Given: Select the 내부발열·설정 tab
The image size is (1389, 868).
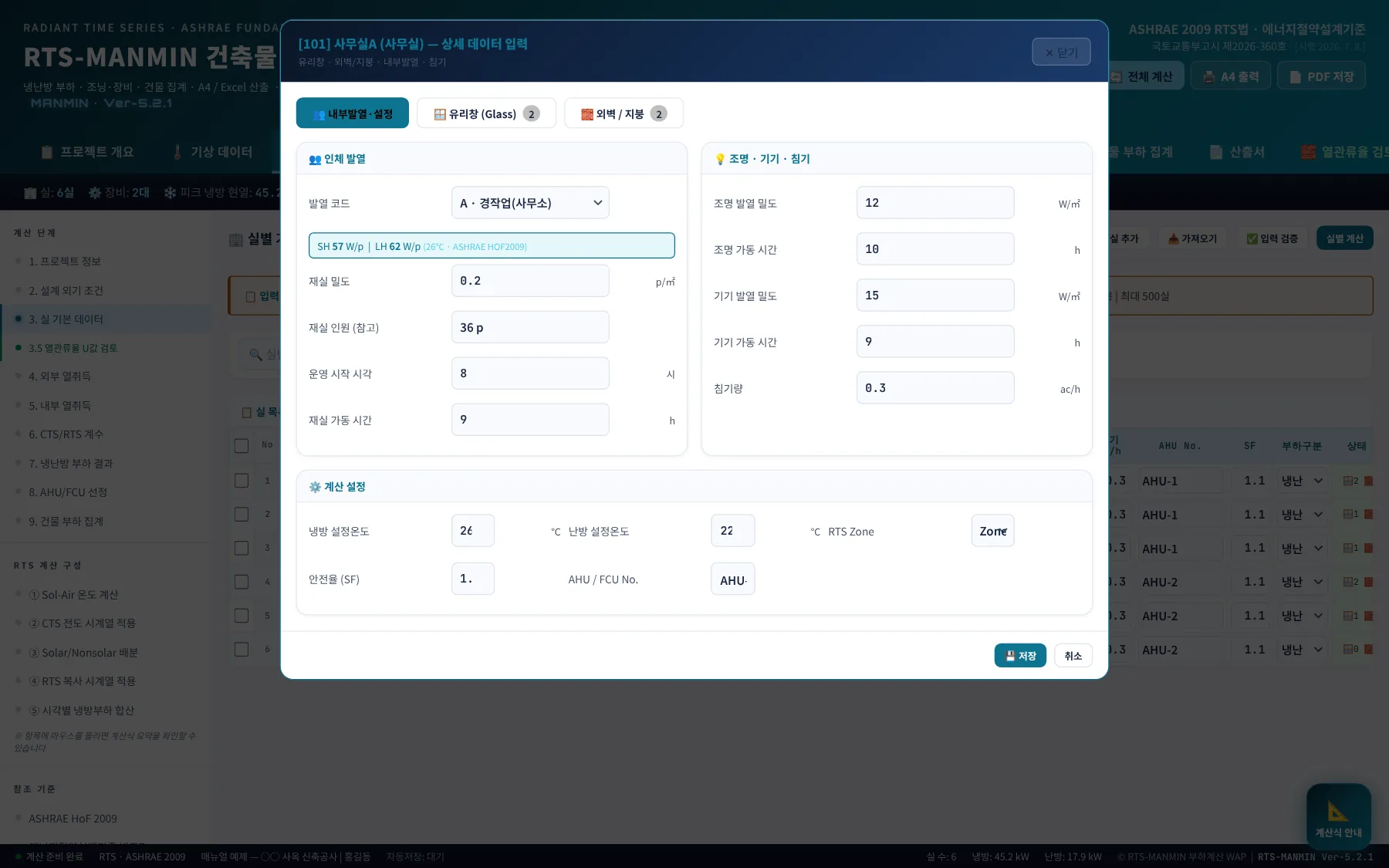Looking at the screenshot, I should (x=353, y=113).
